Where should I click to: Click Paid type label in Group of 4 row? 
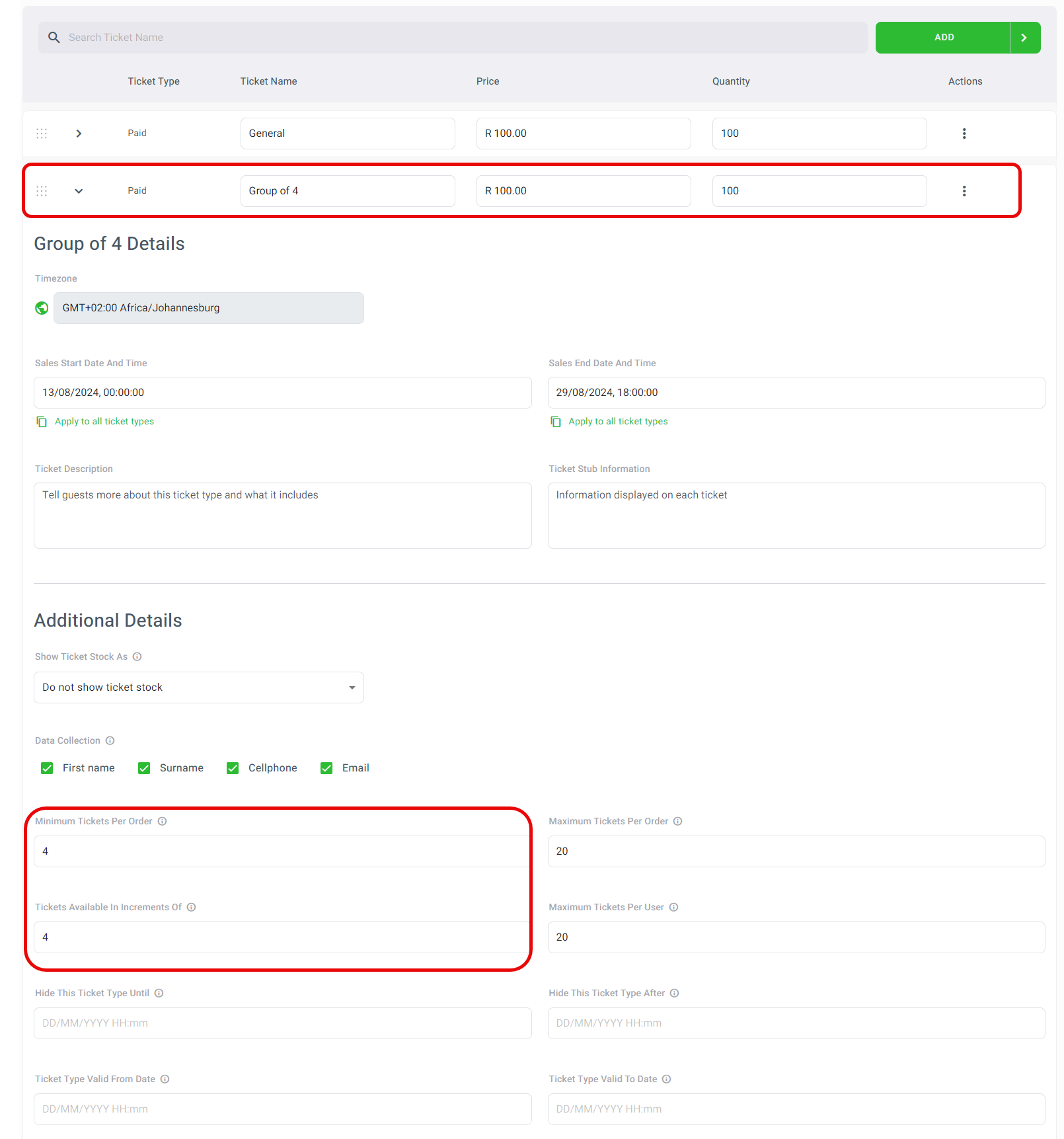[137, 191]
